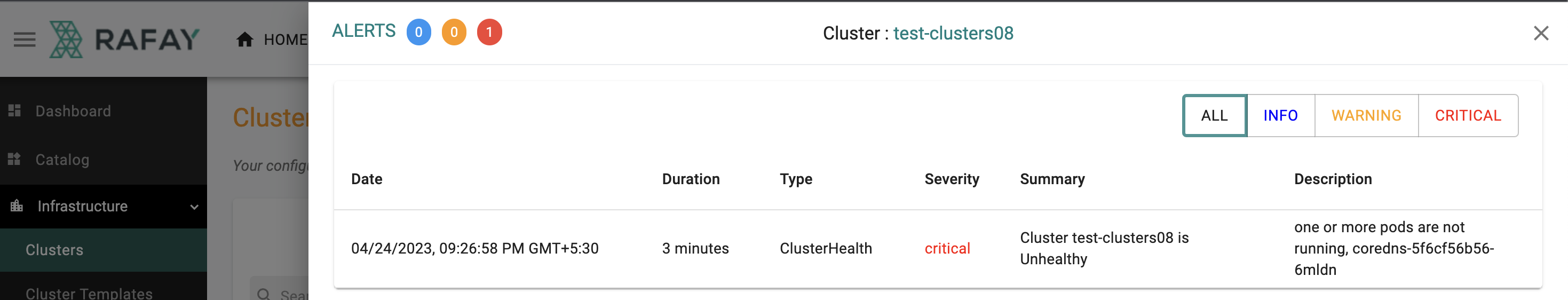Click the red critical alerts count badge
The image size is (1568, 300).
[x=489, y=32]
